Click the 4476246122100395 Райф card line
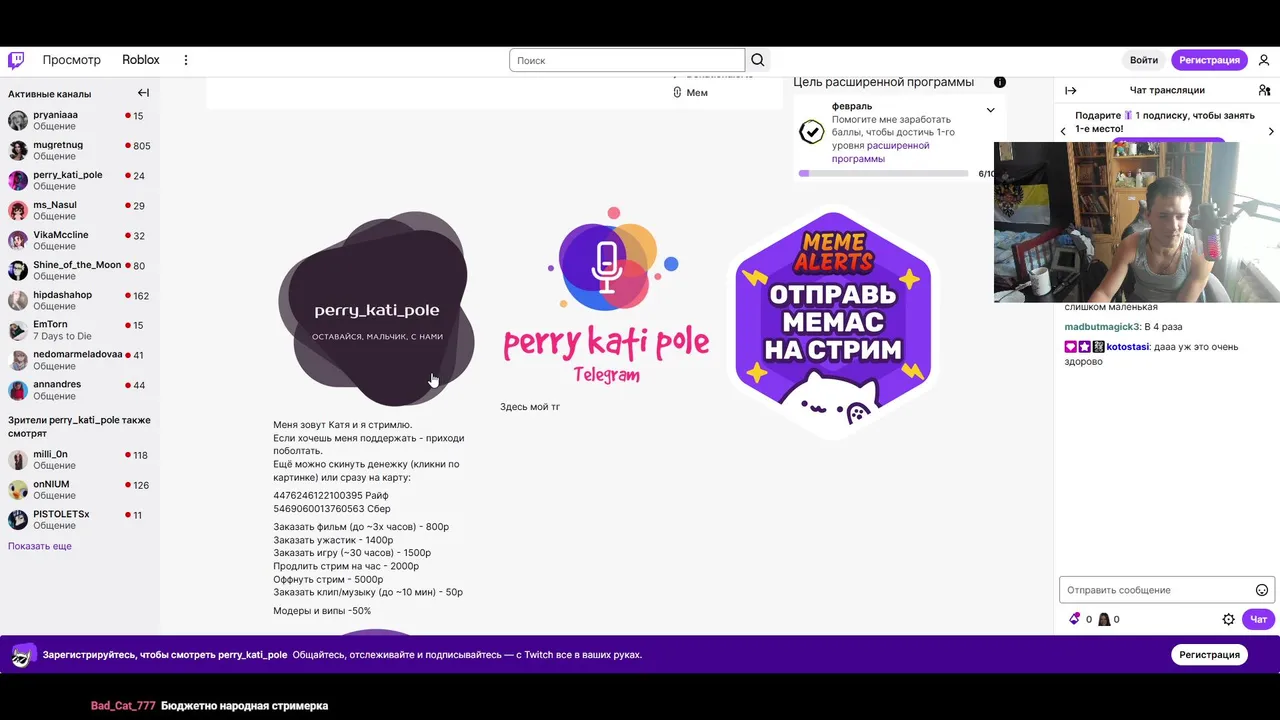 point(331,496)
